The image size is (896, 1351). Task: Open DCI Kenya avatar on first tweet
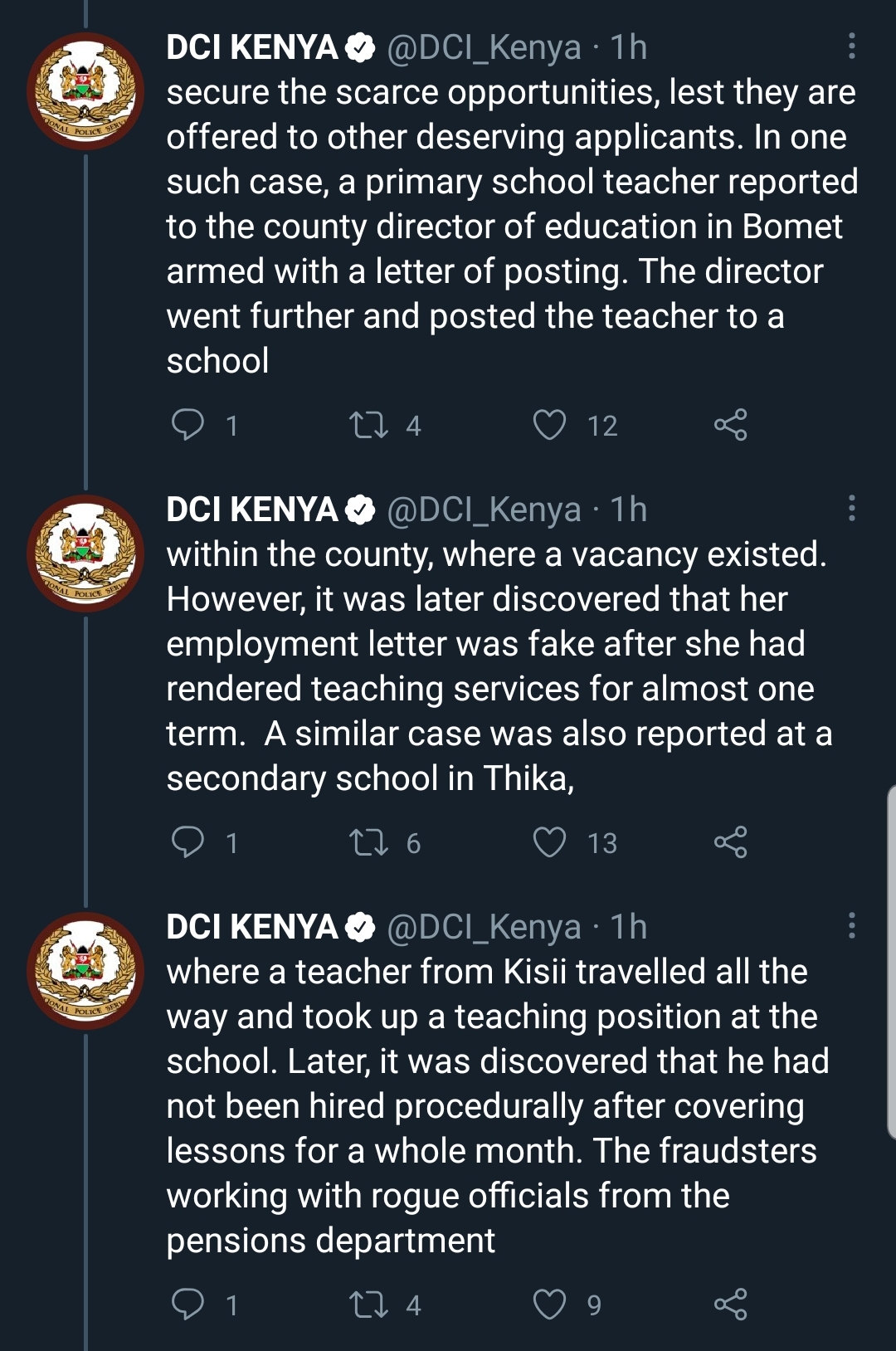(85, 91)
